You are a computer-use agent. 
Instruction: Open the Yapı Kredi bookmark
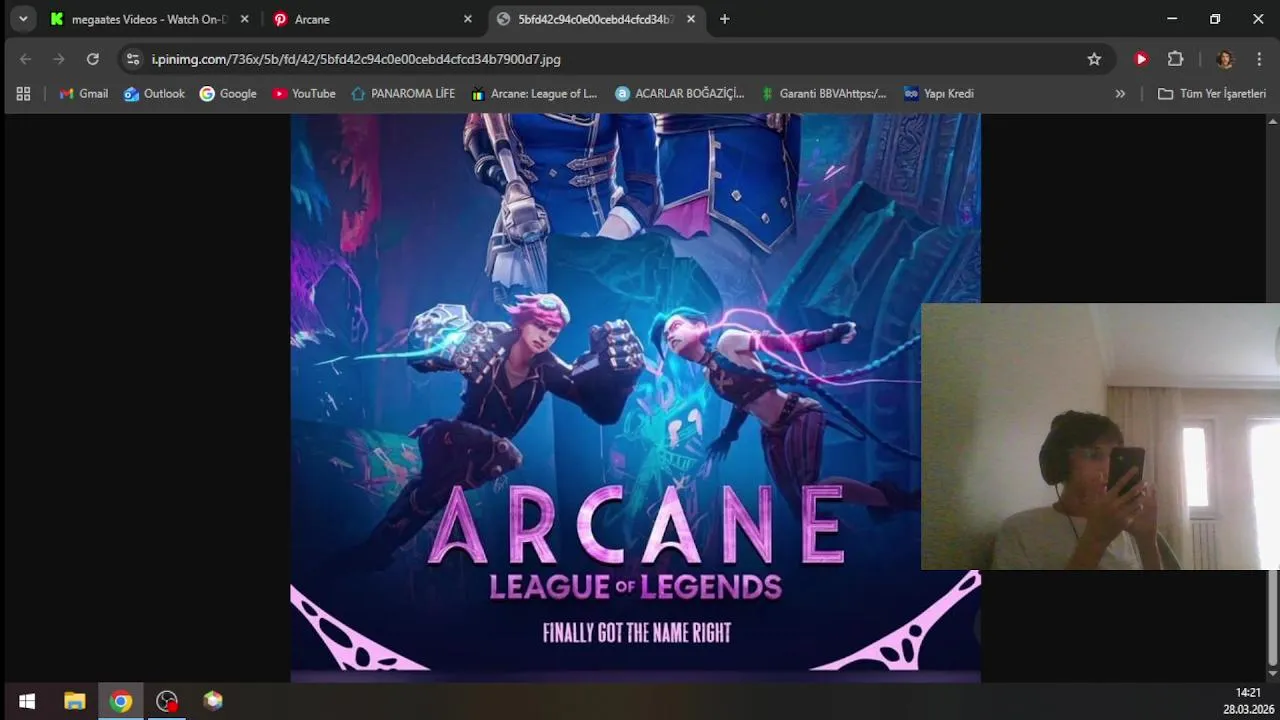tap(939, 93)
